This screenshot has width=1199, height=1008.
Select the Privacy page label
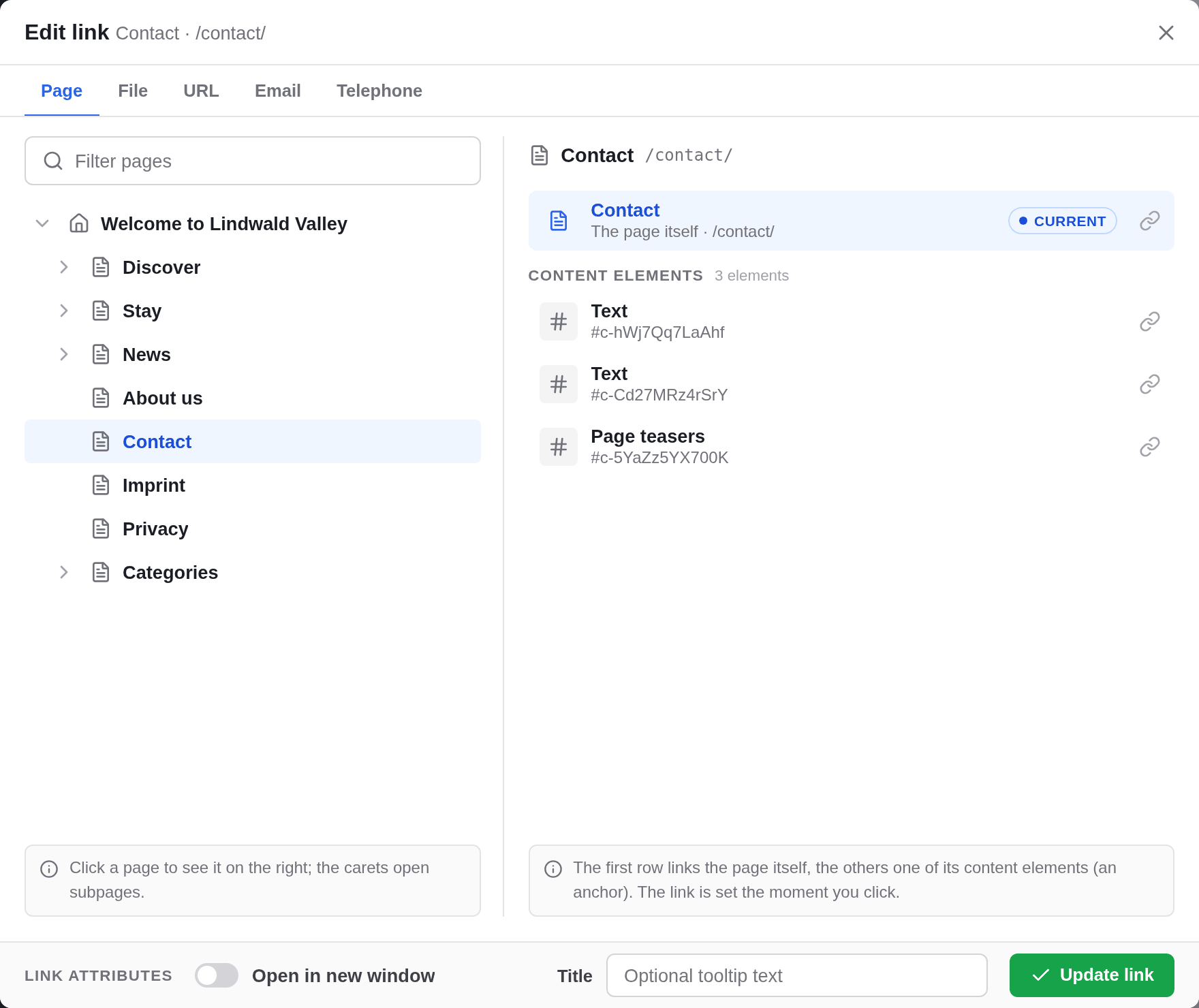pyautogui.click(x=155, y=529)
